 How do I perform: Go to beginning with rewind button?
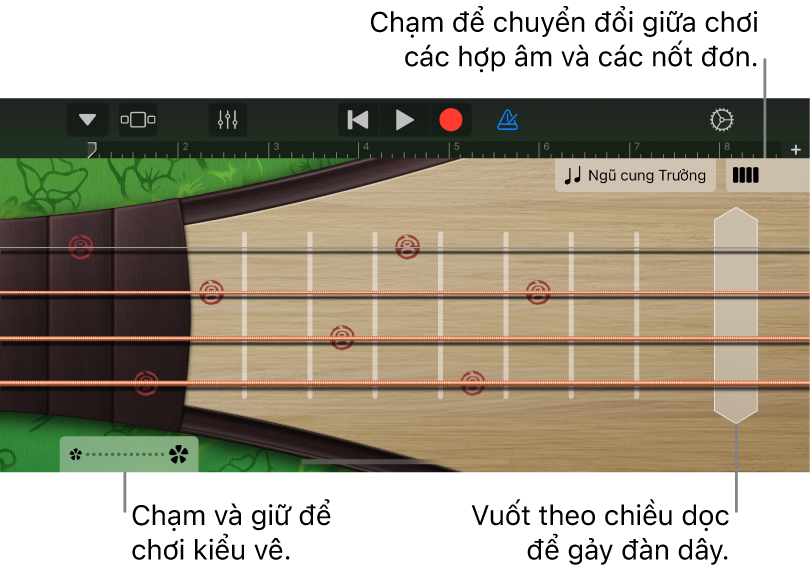[x=358, y=120]
